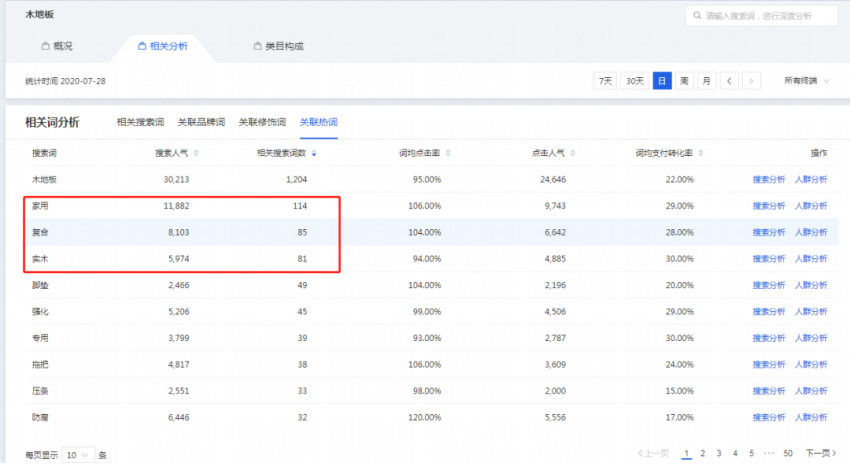851x464 pixels.
Task: Go to page 50
Action: tap(788, 453)
